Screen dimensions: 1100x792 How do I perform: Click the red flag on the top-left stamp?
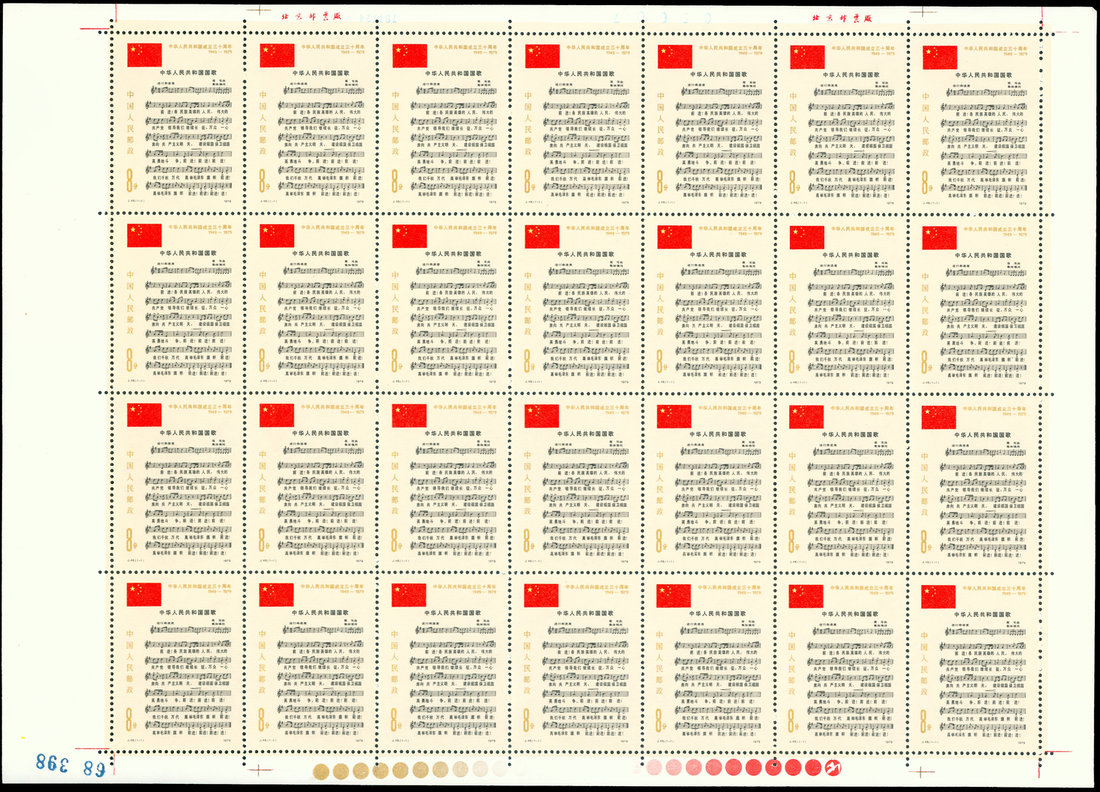point(144,55)
